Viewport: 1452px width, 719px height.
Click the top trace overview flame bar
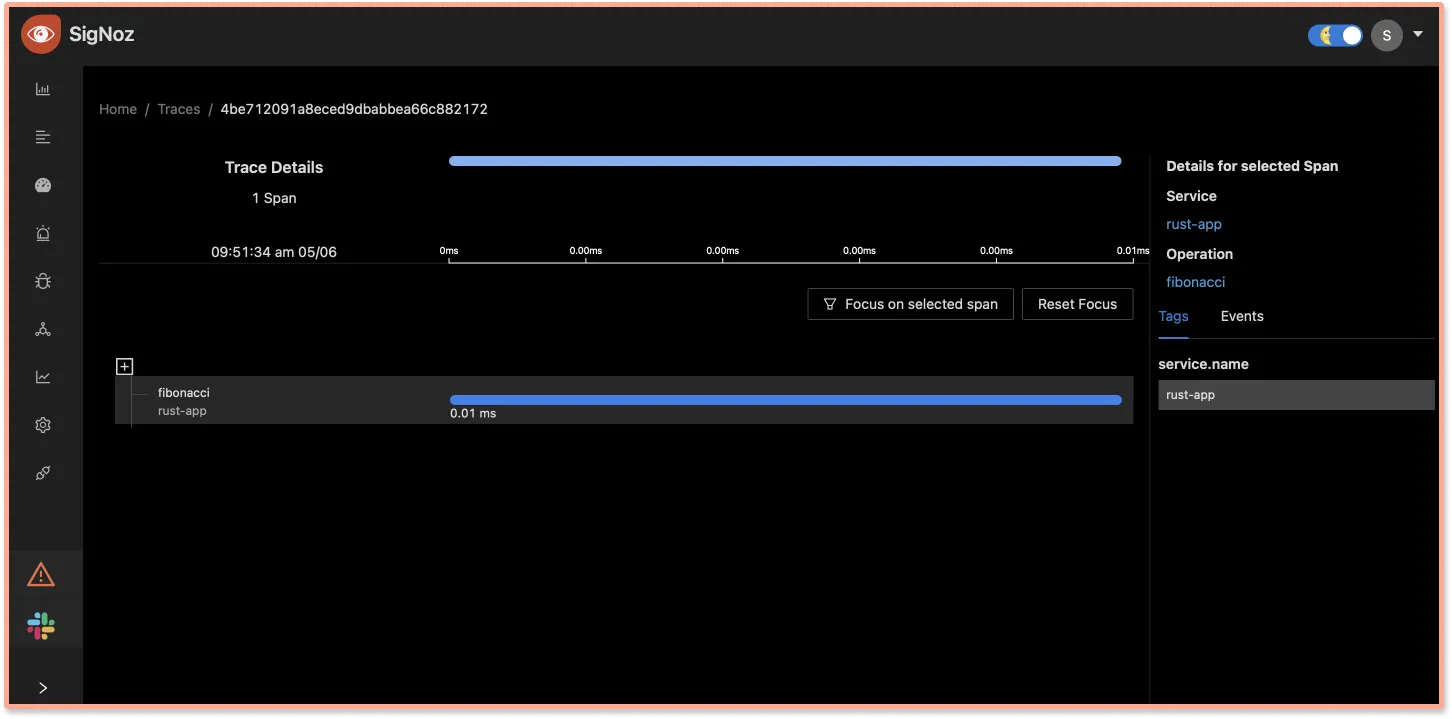click(785, 161)
